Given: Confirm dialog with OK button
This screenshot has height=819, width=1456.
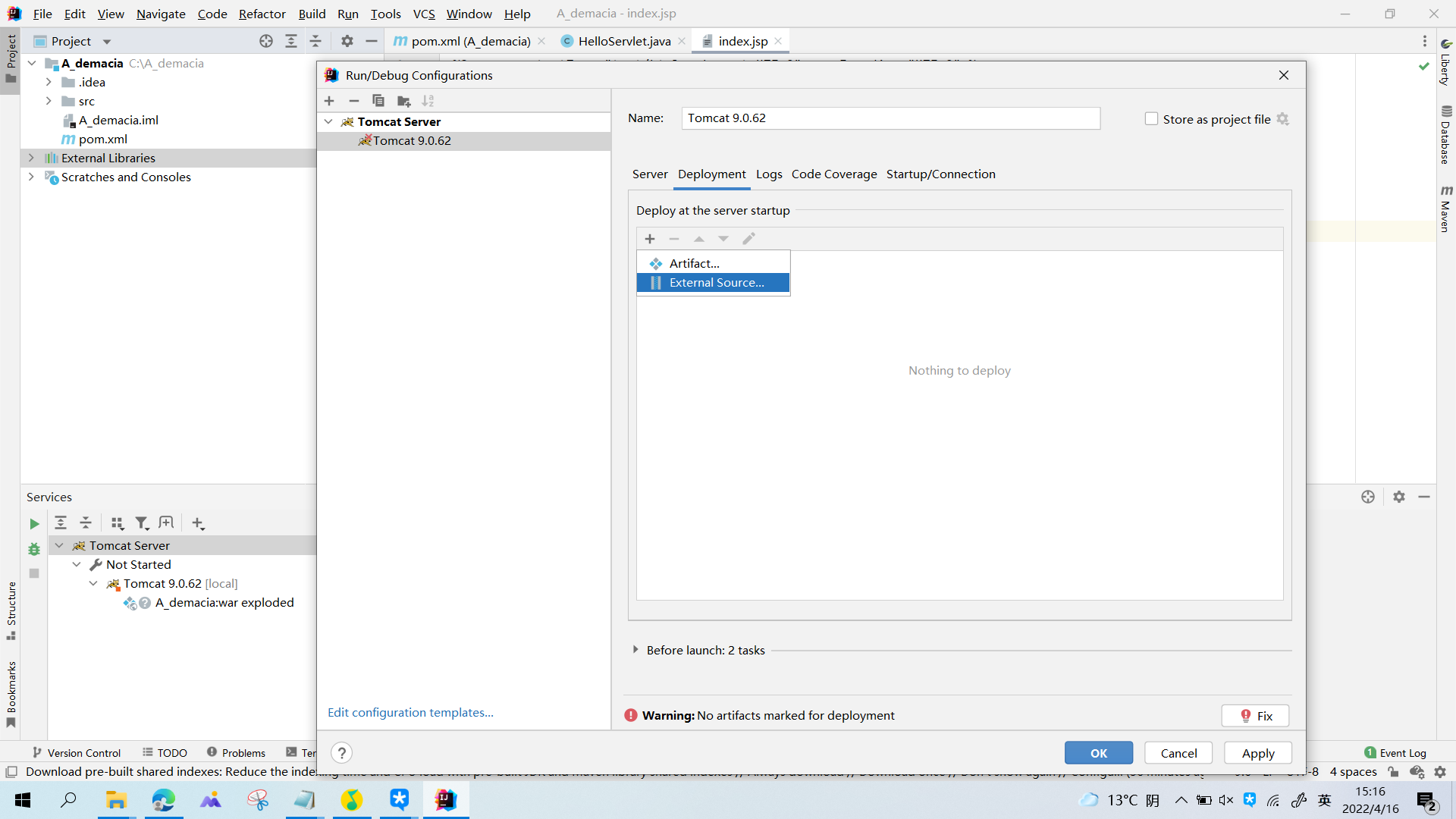Looking at the screenshot, I should [1099, 753].
